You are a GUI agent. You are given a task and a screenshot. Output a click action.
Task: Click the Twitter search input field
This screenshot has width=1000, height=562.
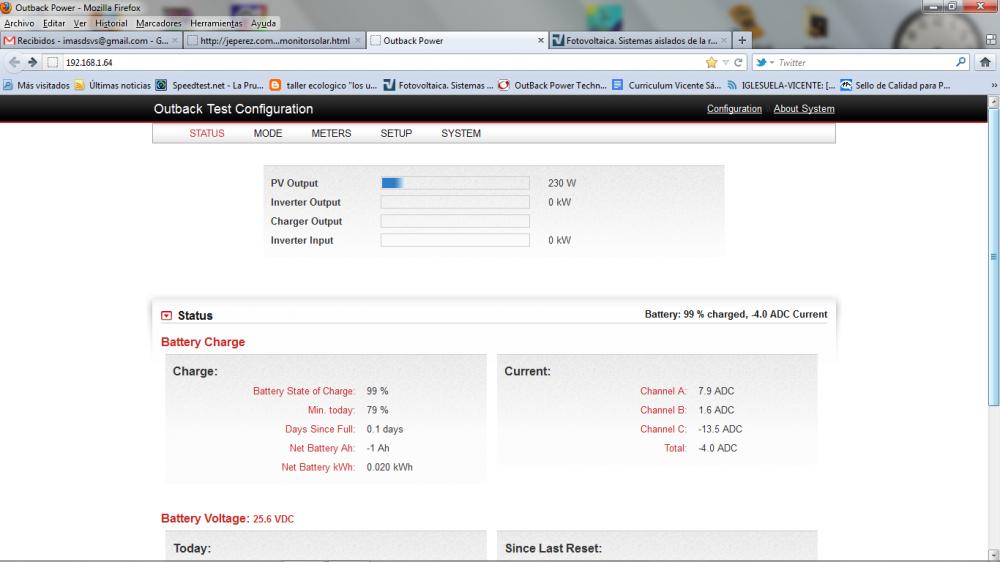(864, 63)
